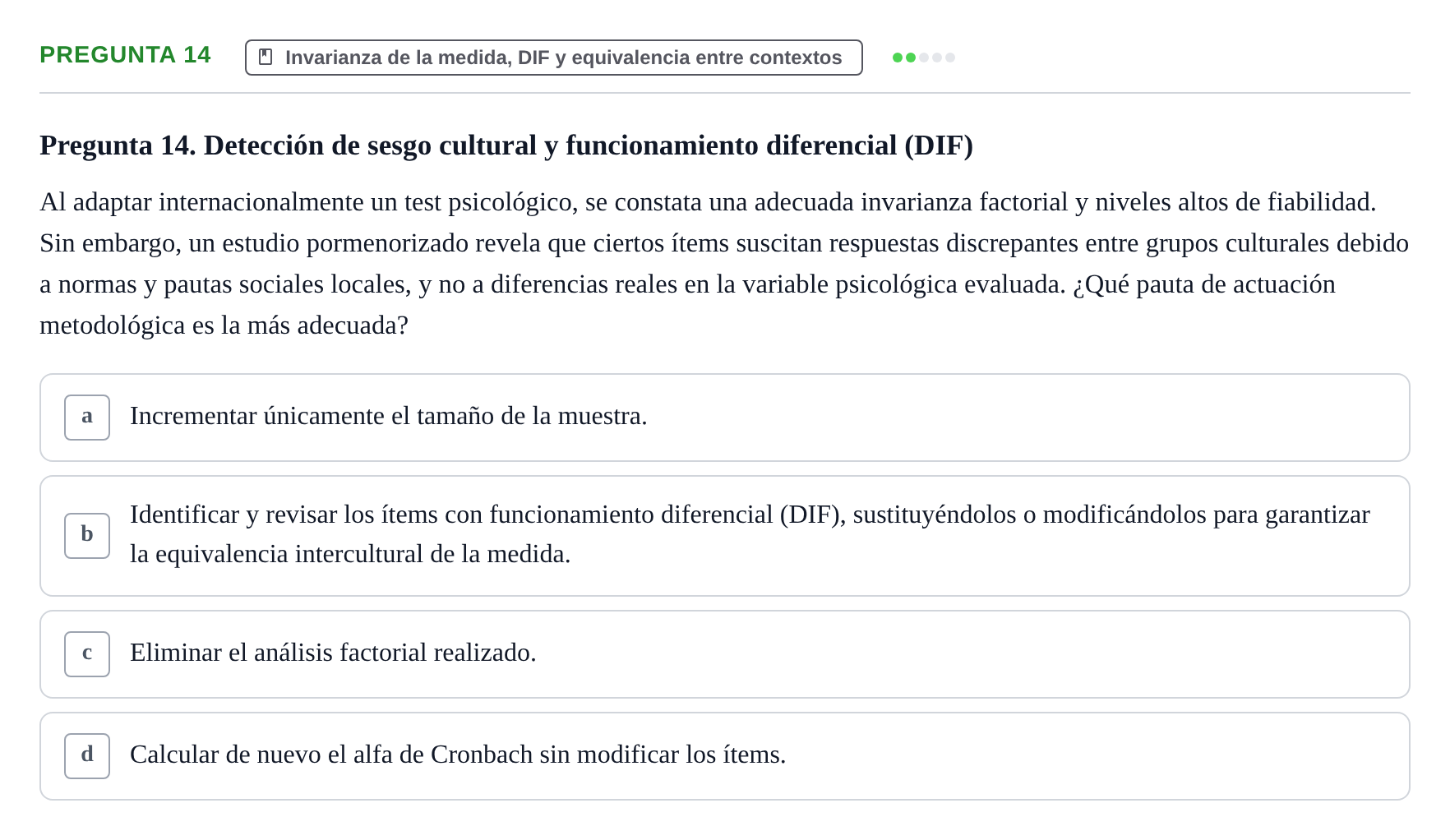Click the question title 'Detección de sesgo cultural'

506,145
